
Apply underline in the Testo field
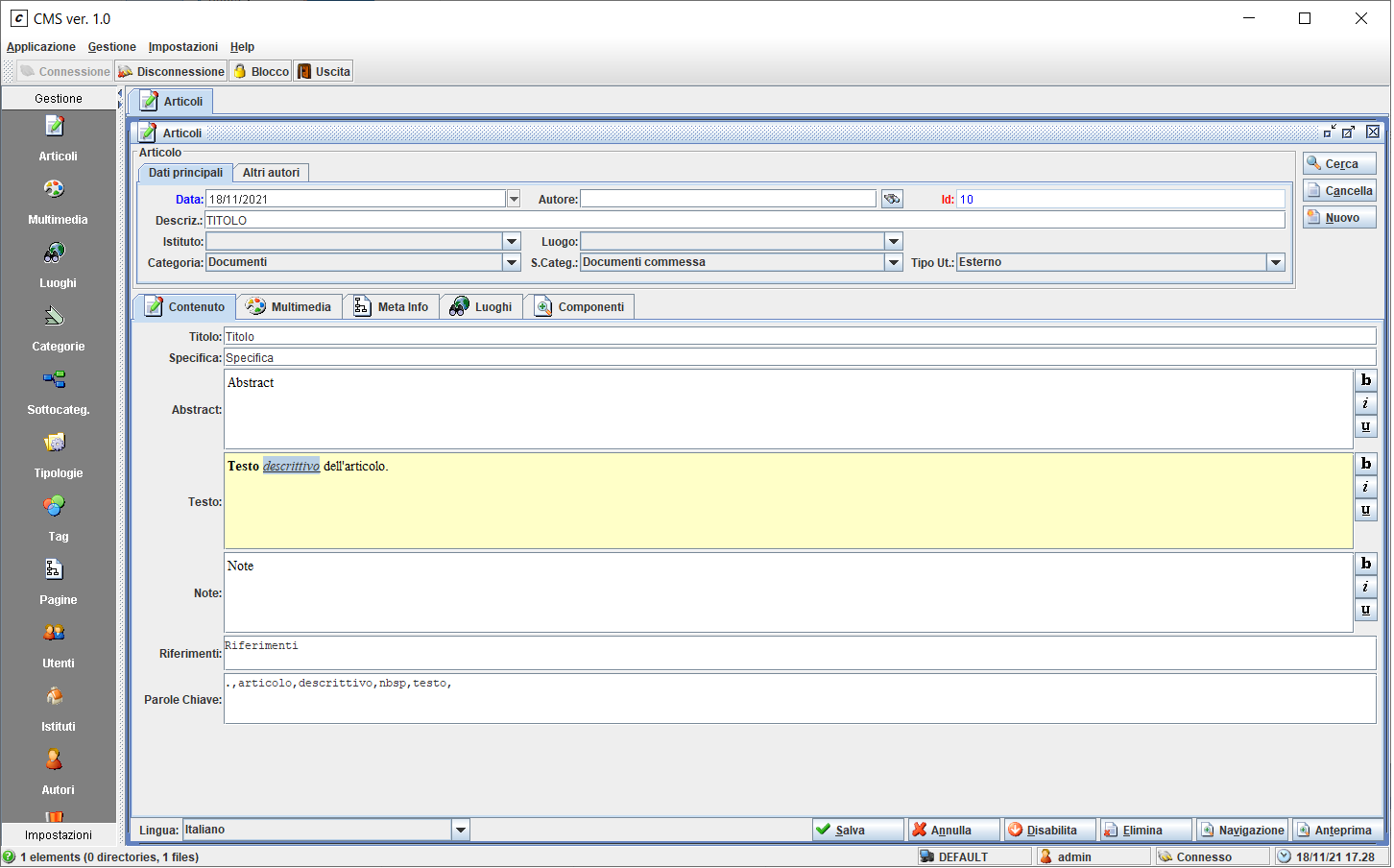click(1365, 510)
